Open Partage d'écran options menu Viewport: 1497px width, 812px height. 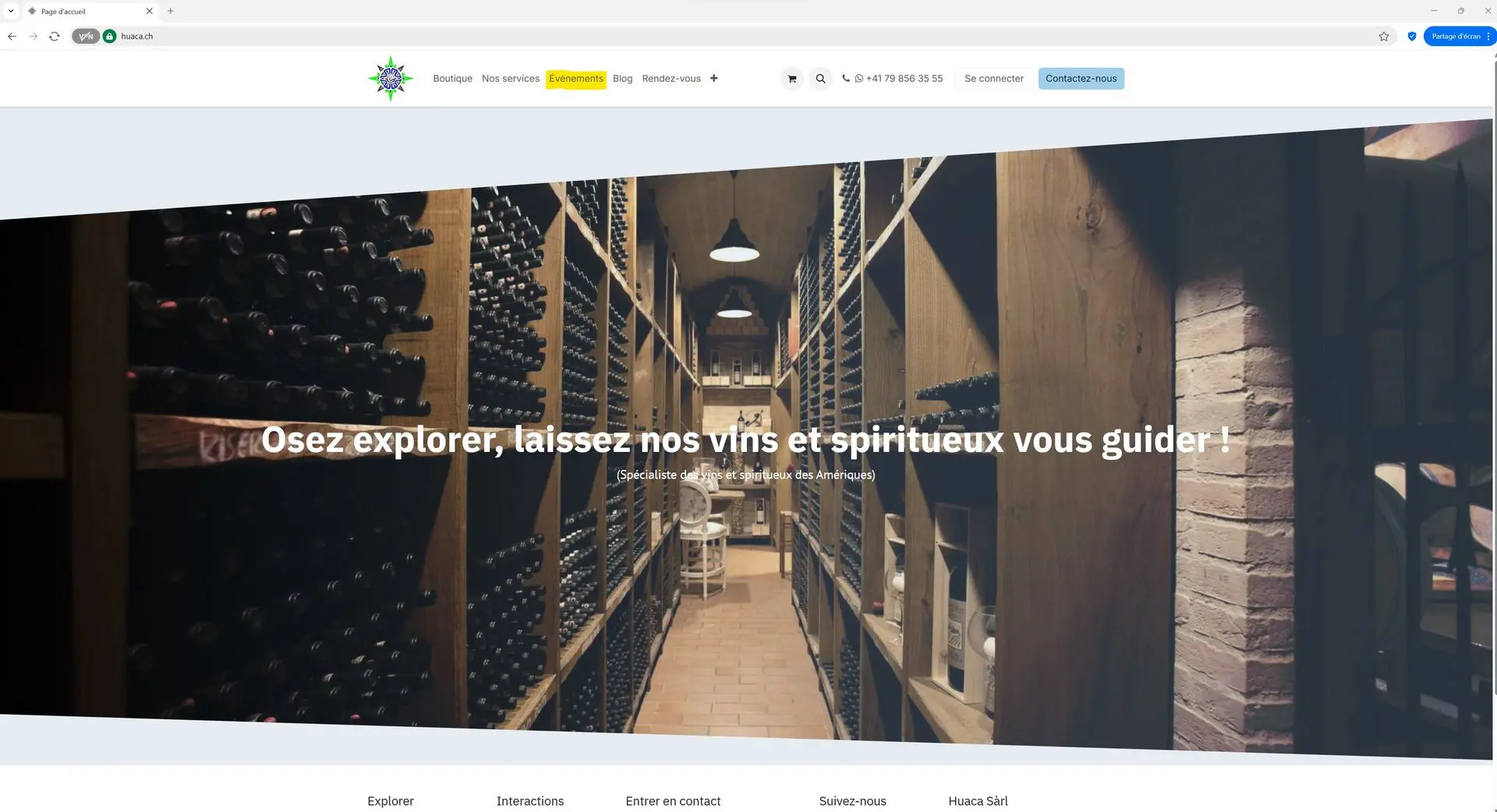coord(1488,36)
